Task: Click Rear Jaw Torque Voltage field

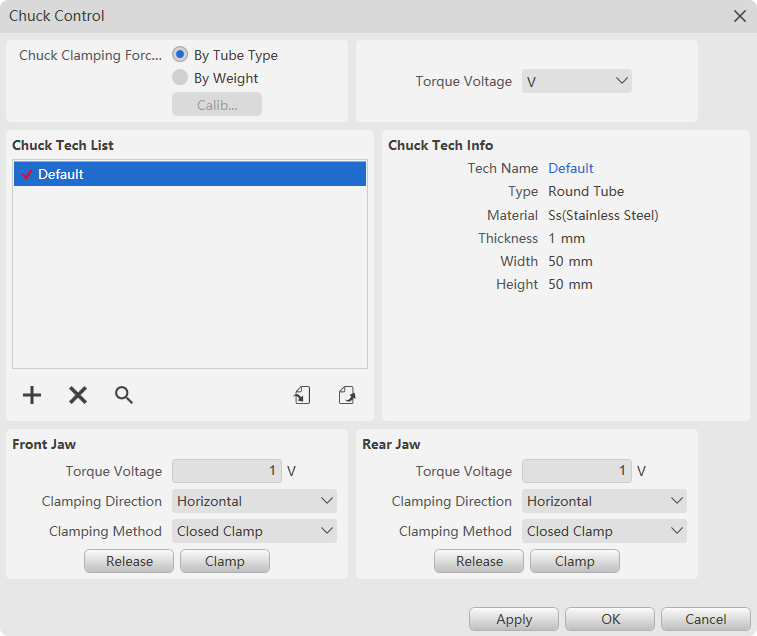Action: [577, 471]
